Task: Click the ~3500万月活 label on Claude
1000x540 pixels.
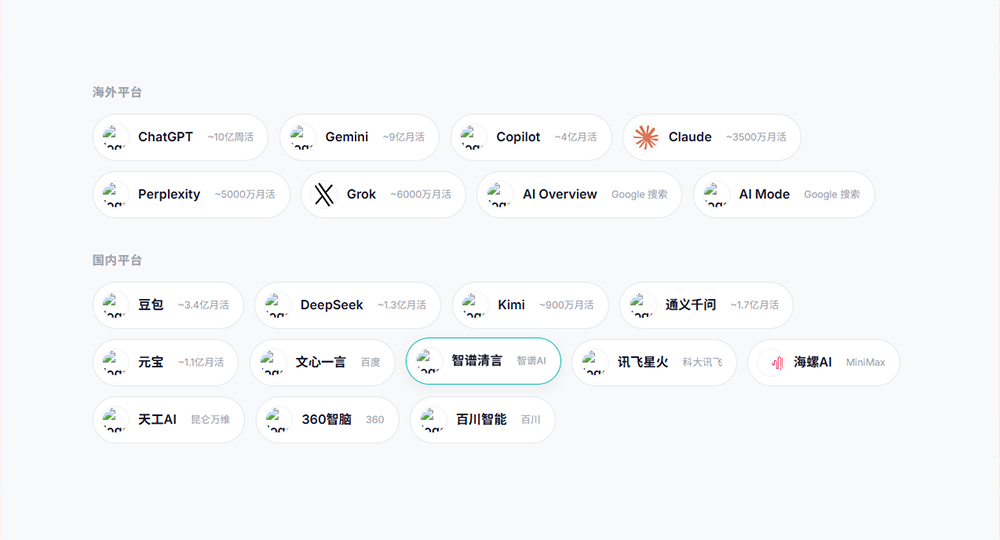Action: pyautogui.click(x=756, y=137)
